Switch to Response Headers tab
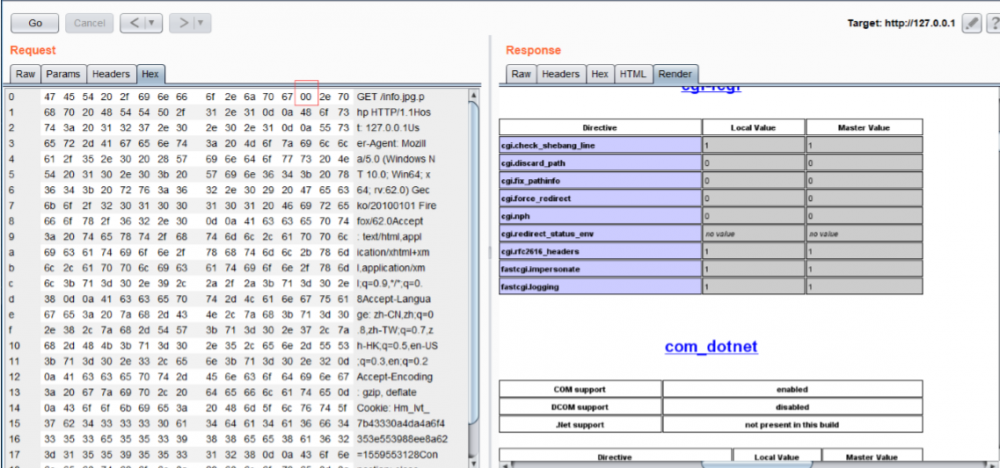1000x468 pixels. click(561, 74)
